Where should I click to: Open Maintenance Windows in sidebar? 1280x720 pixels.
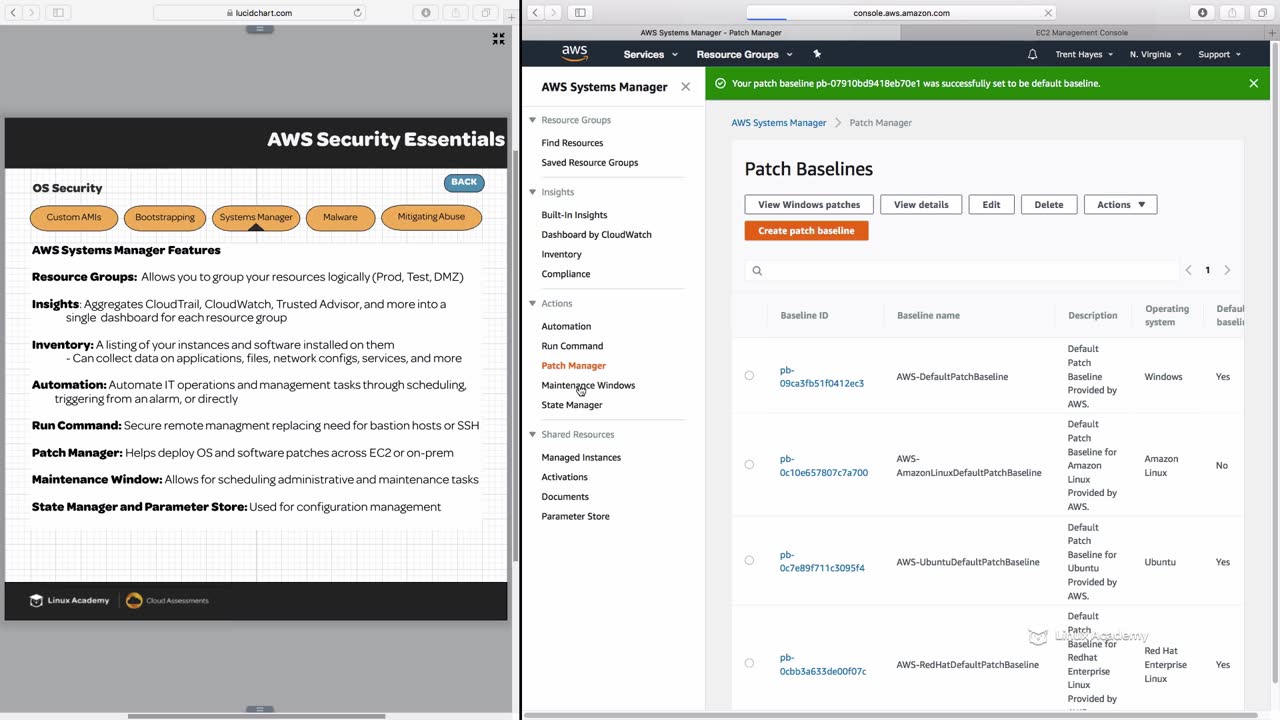(588, 385)
